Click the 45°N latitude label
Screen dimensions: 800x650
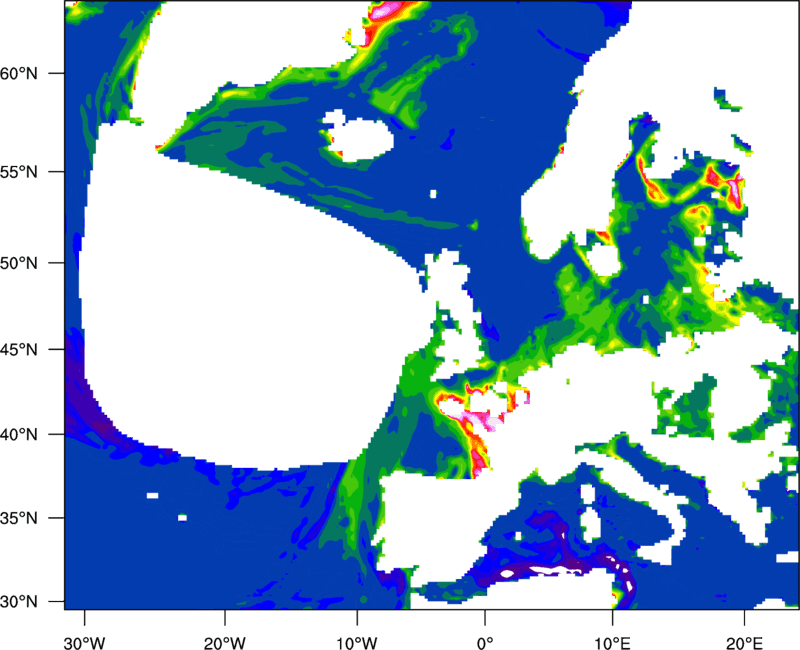pos(19,349)
